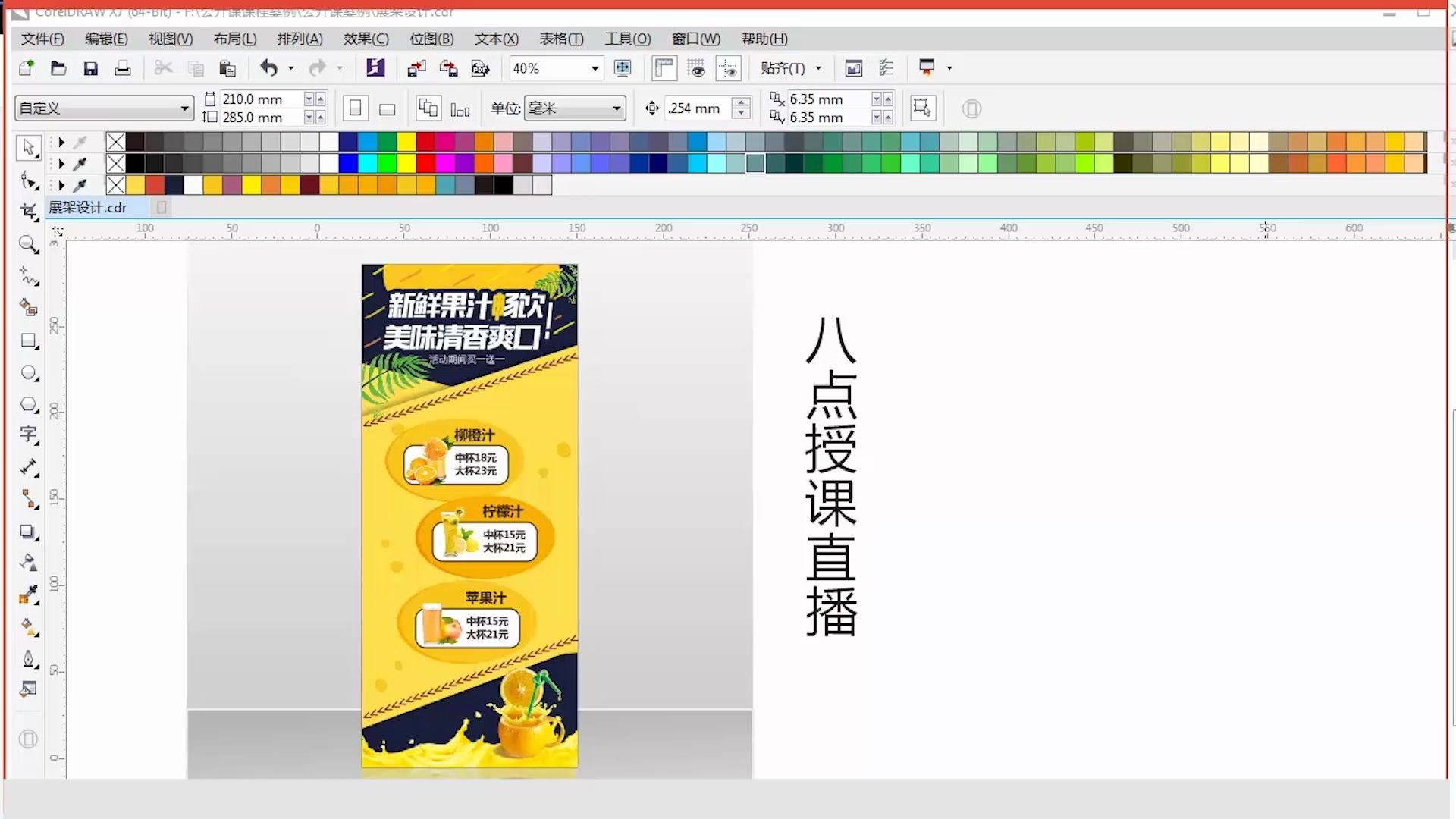
Task: Select the Rectangle tool
Action: click(x=28, y=340)
